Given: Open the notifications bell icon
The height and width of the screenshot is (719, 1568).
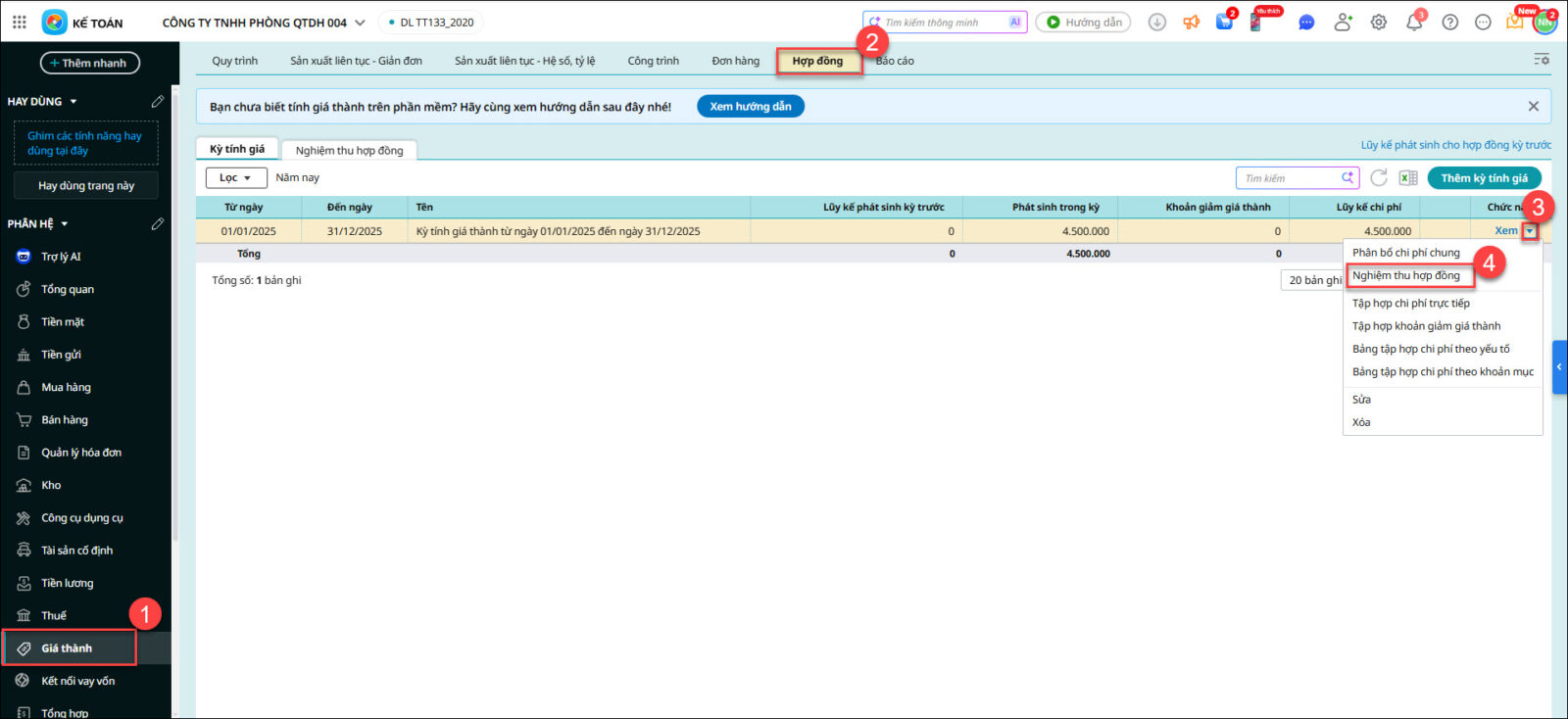Looking at the screenshot, I should coord(1413,23).
